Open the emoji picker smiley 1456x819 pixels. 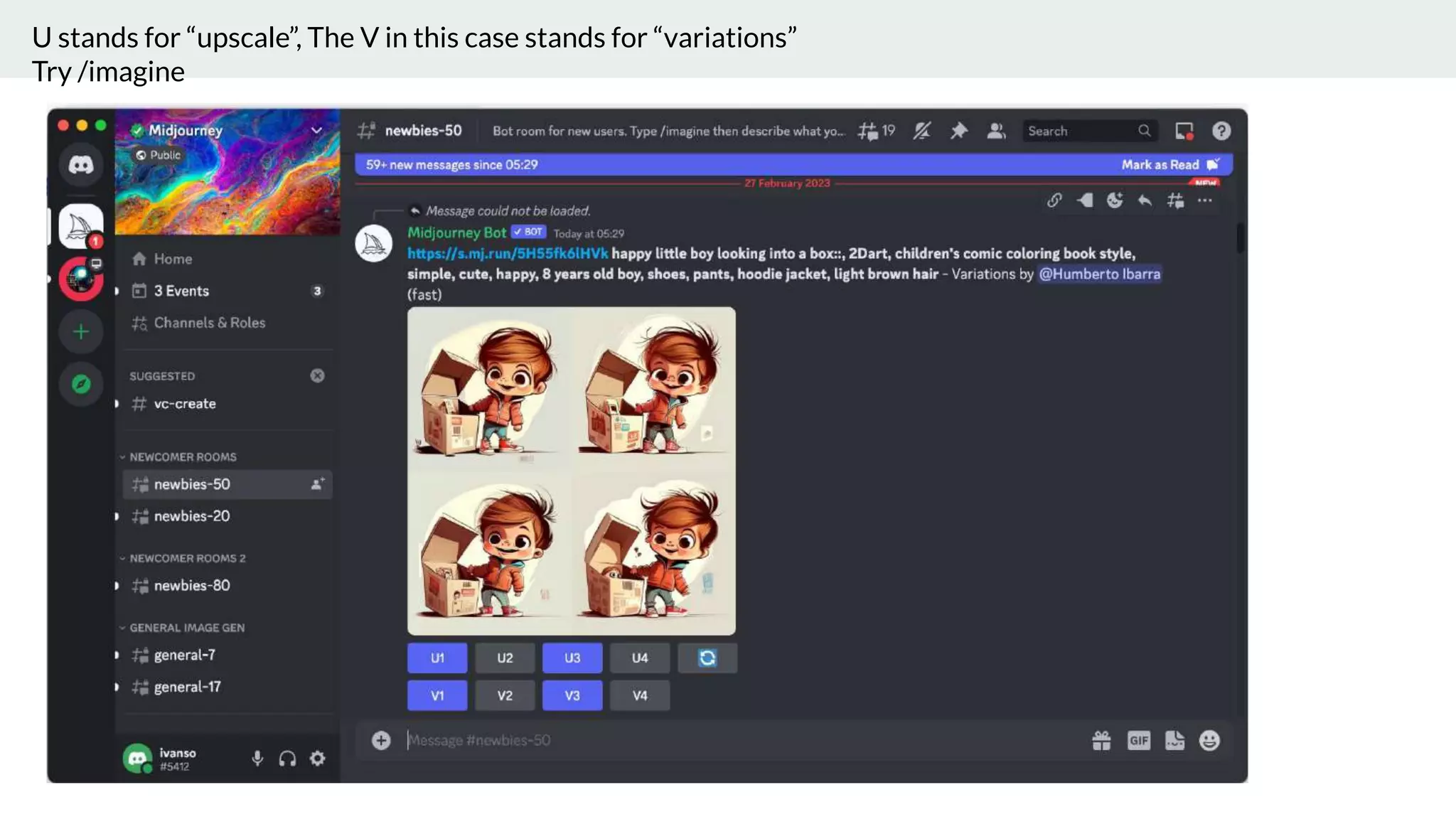coord(1209,741)
